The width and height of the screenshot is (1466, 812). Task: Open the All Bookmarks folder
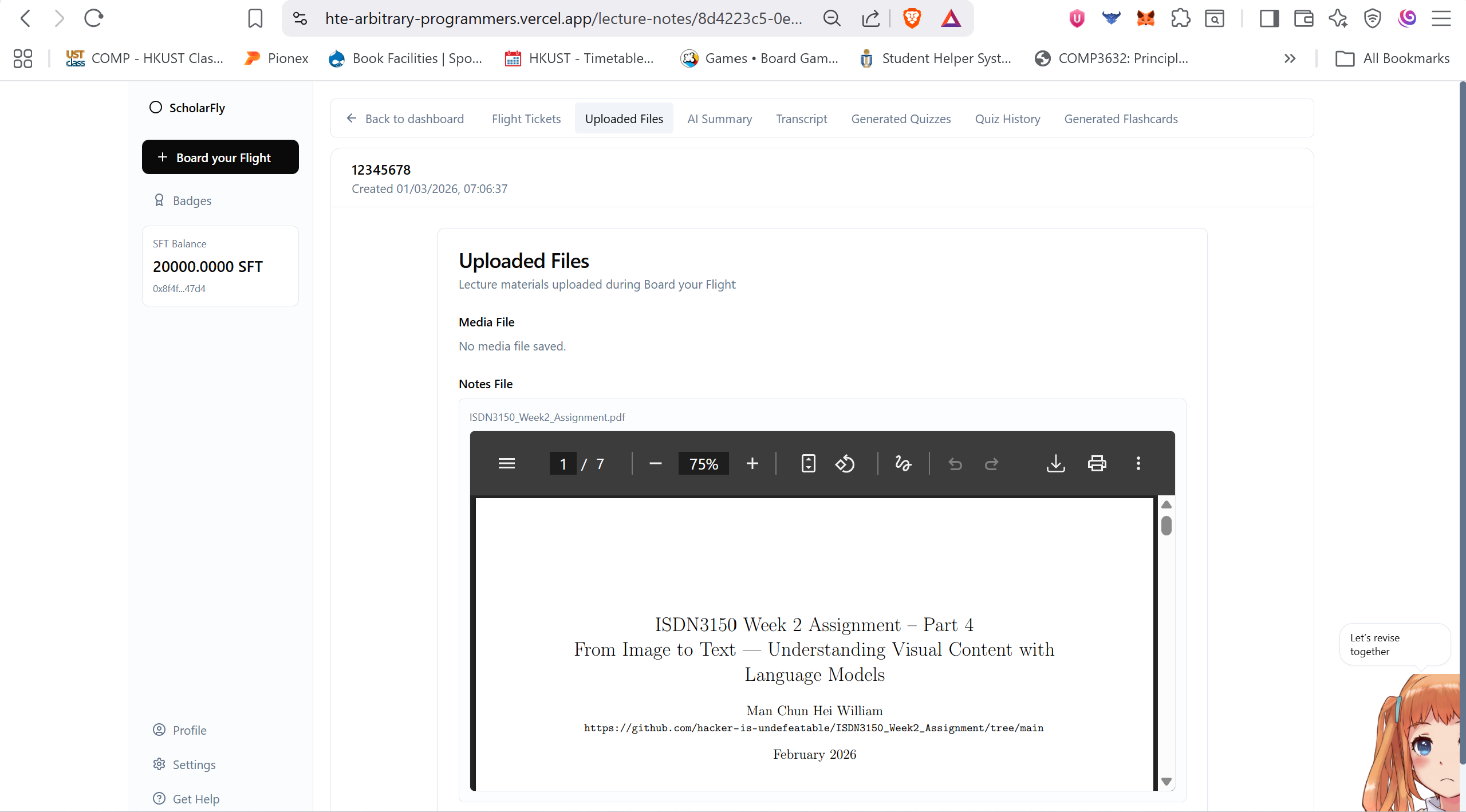point(1392,58)
